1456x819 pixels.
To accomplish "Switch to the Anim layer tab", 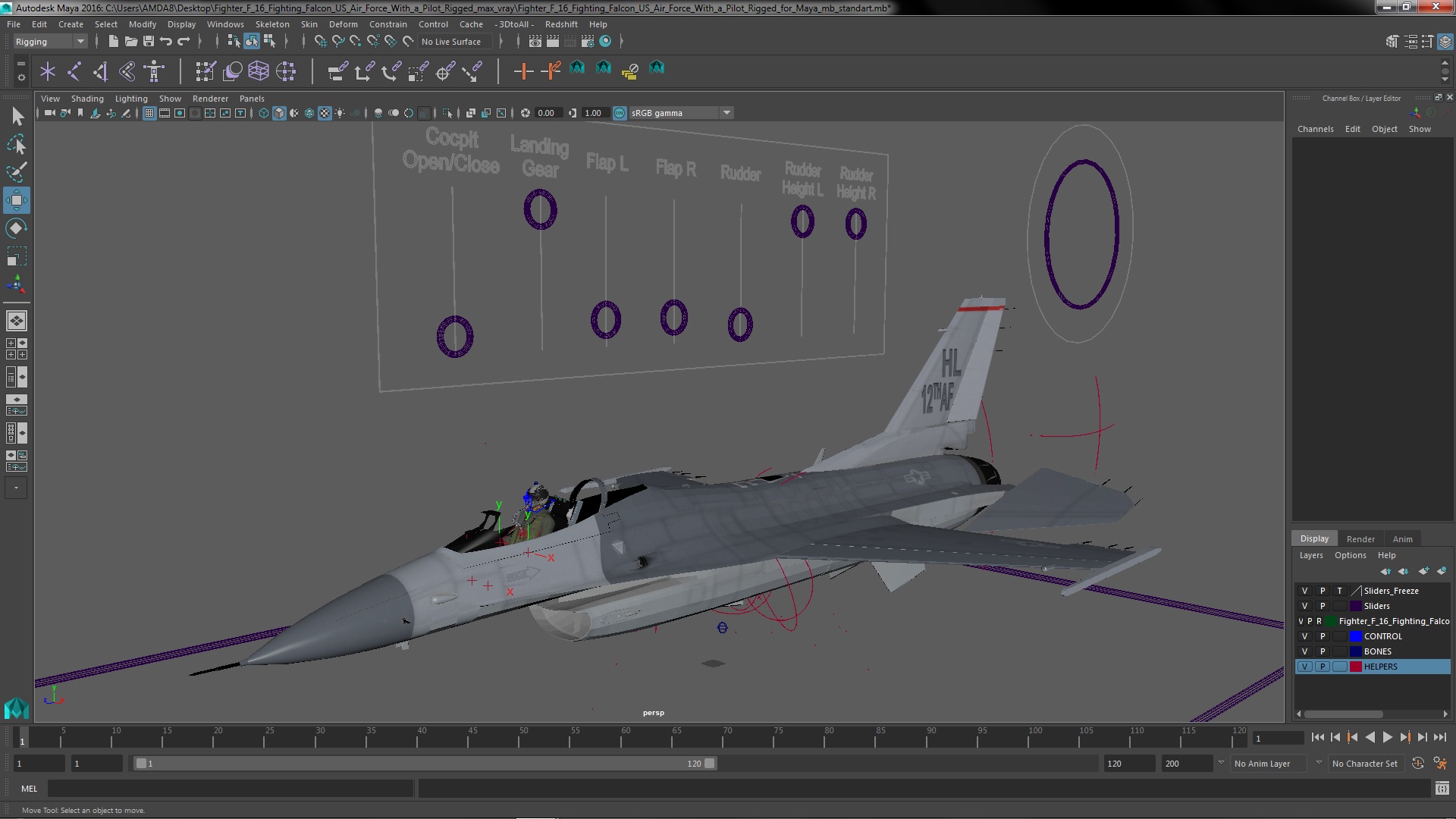I will [x=1402, y=539].
